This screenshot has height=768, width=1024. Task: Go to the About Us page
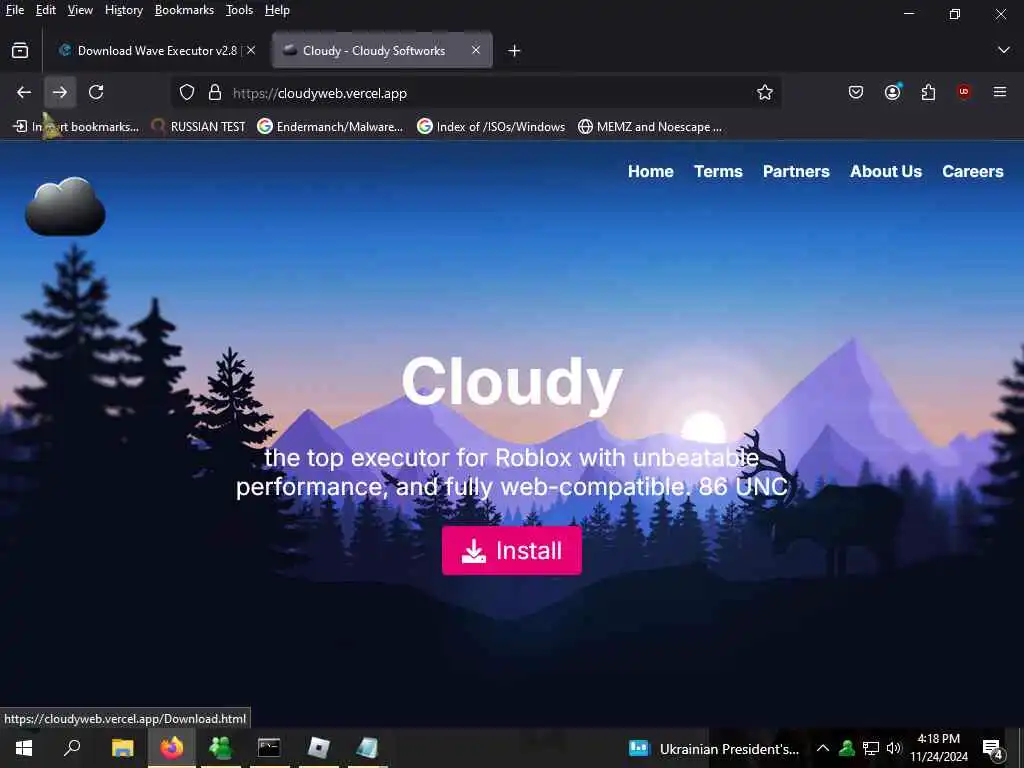tap(886, 171)
